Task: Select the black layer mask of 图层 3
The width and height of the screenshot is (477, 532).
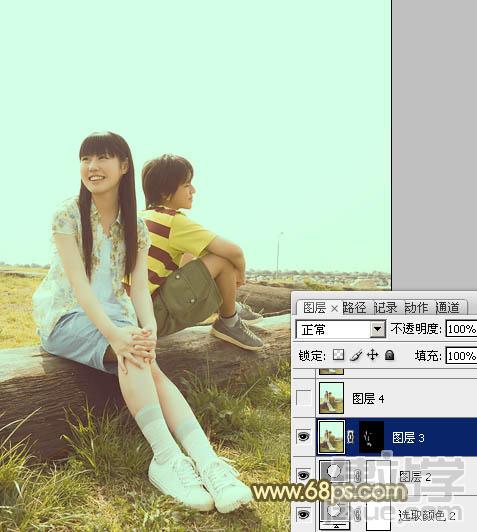Action: [371, 437]
